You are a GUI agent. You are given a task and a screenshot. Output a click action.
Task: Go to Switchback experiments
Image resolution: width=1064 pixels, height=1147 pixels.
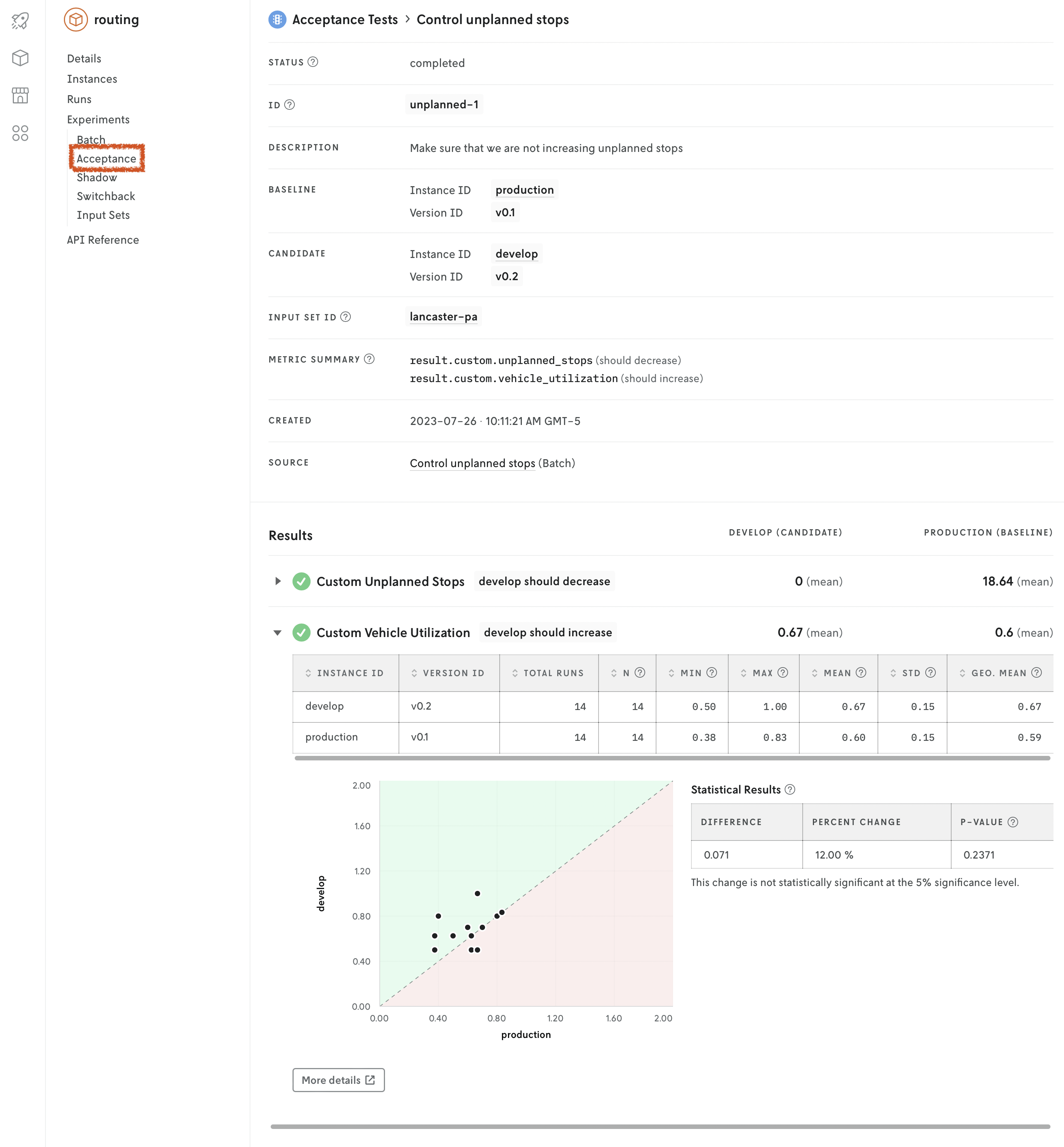106,196
